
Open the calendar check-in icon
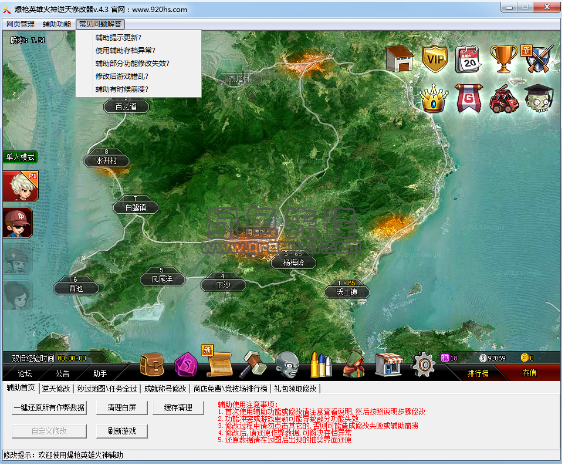click(468, 59)
